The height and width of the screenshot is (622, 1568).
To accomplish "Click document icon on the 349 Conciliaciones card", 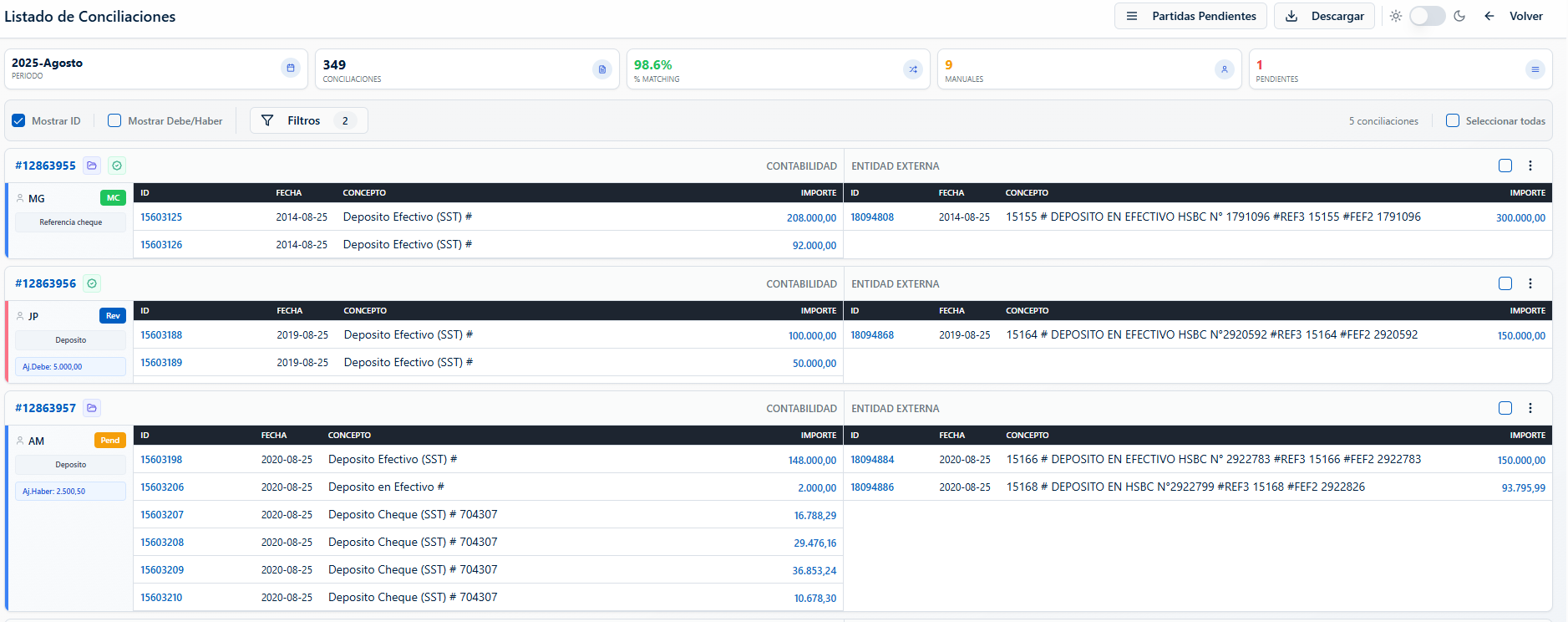I will [601, 69].
